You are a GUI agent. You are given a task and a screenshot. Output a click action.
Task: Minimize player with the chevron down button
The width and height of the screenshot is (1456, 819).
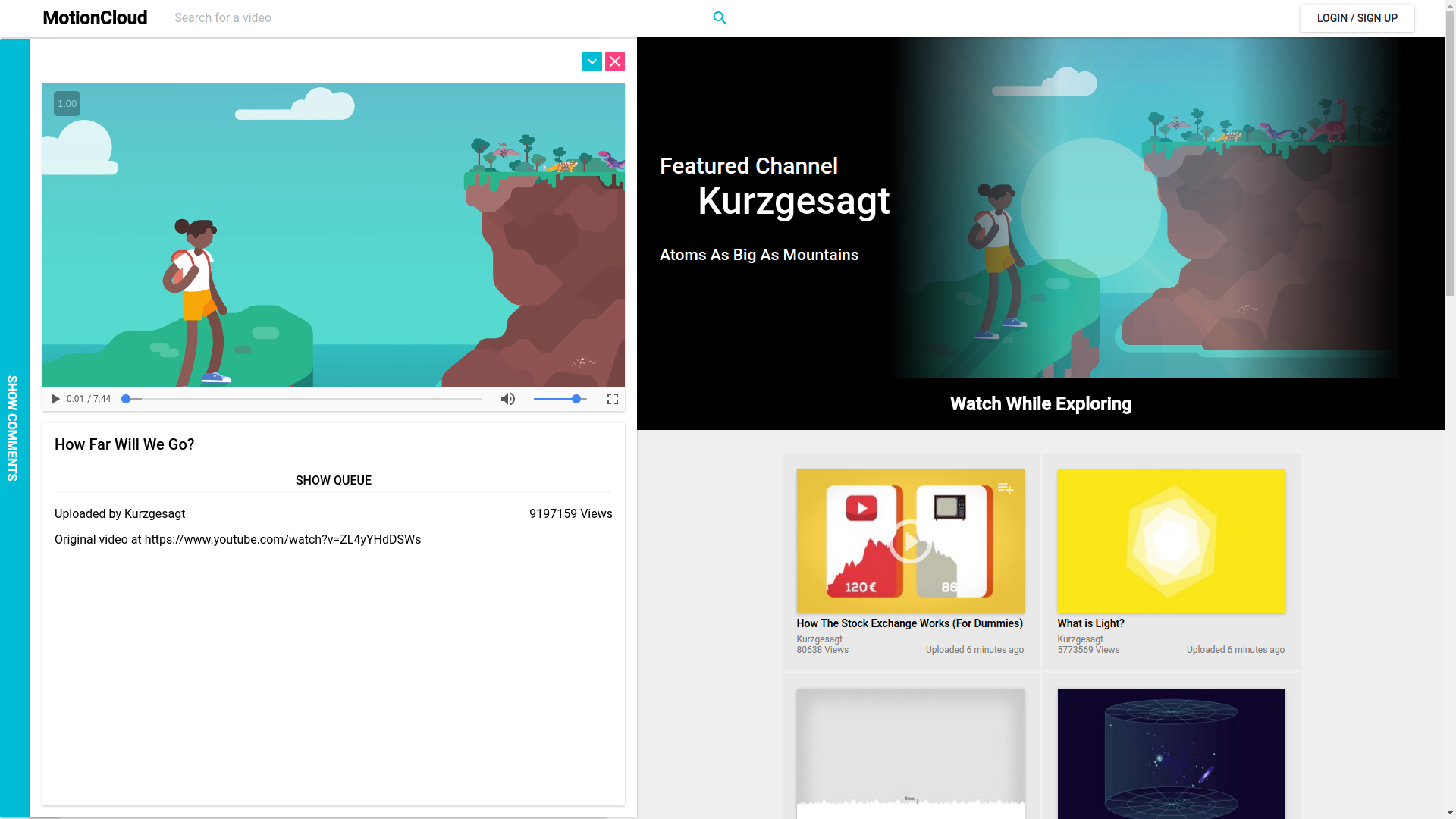pos(591,61)
